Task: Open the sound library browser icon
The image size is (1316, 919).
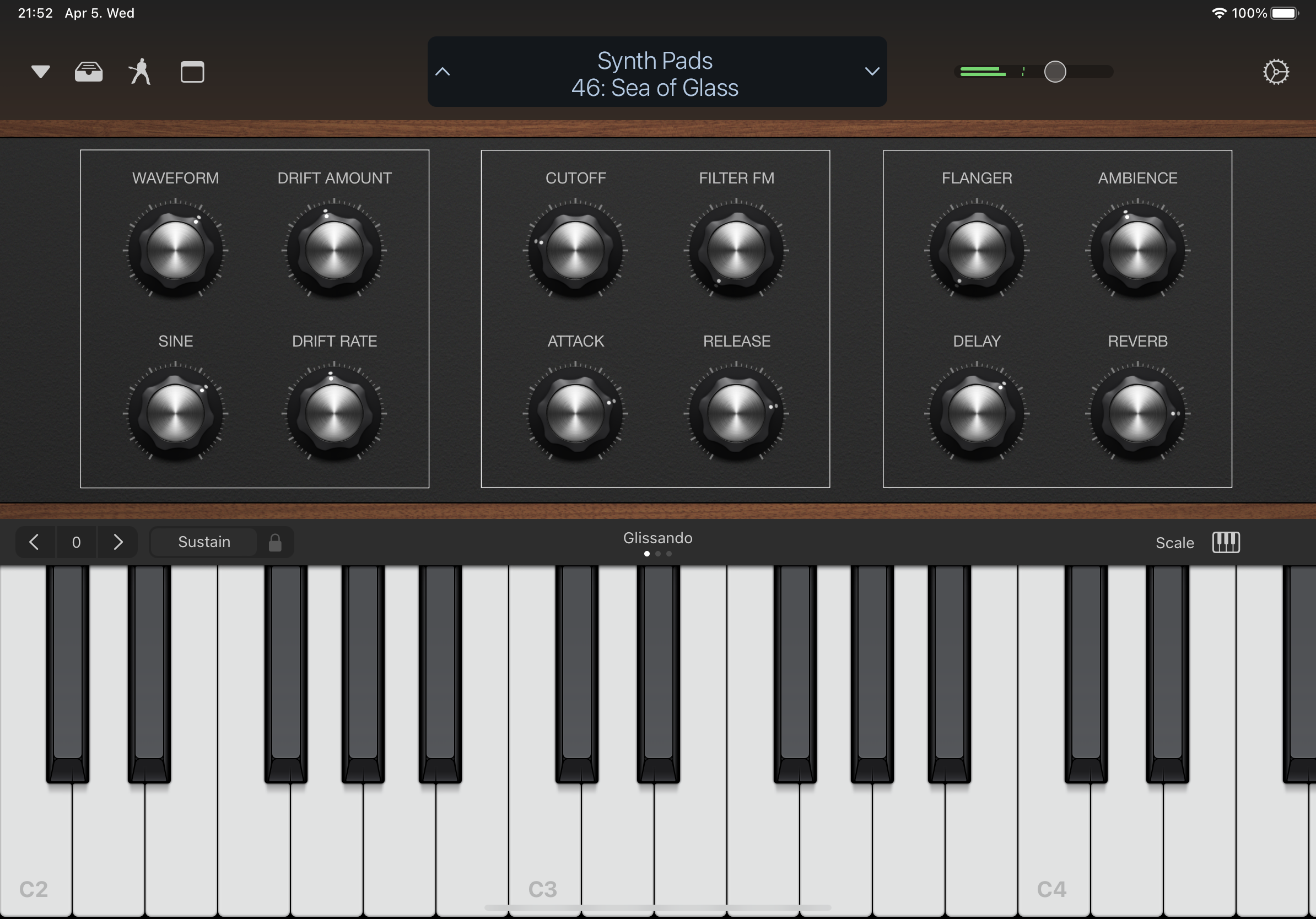Action: pyautogui.click(x=89, y=72)
